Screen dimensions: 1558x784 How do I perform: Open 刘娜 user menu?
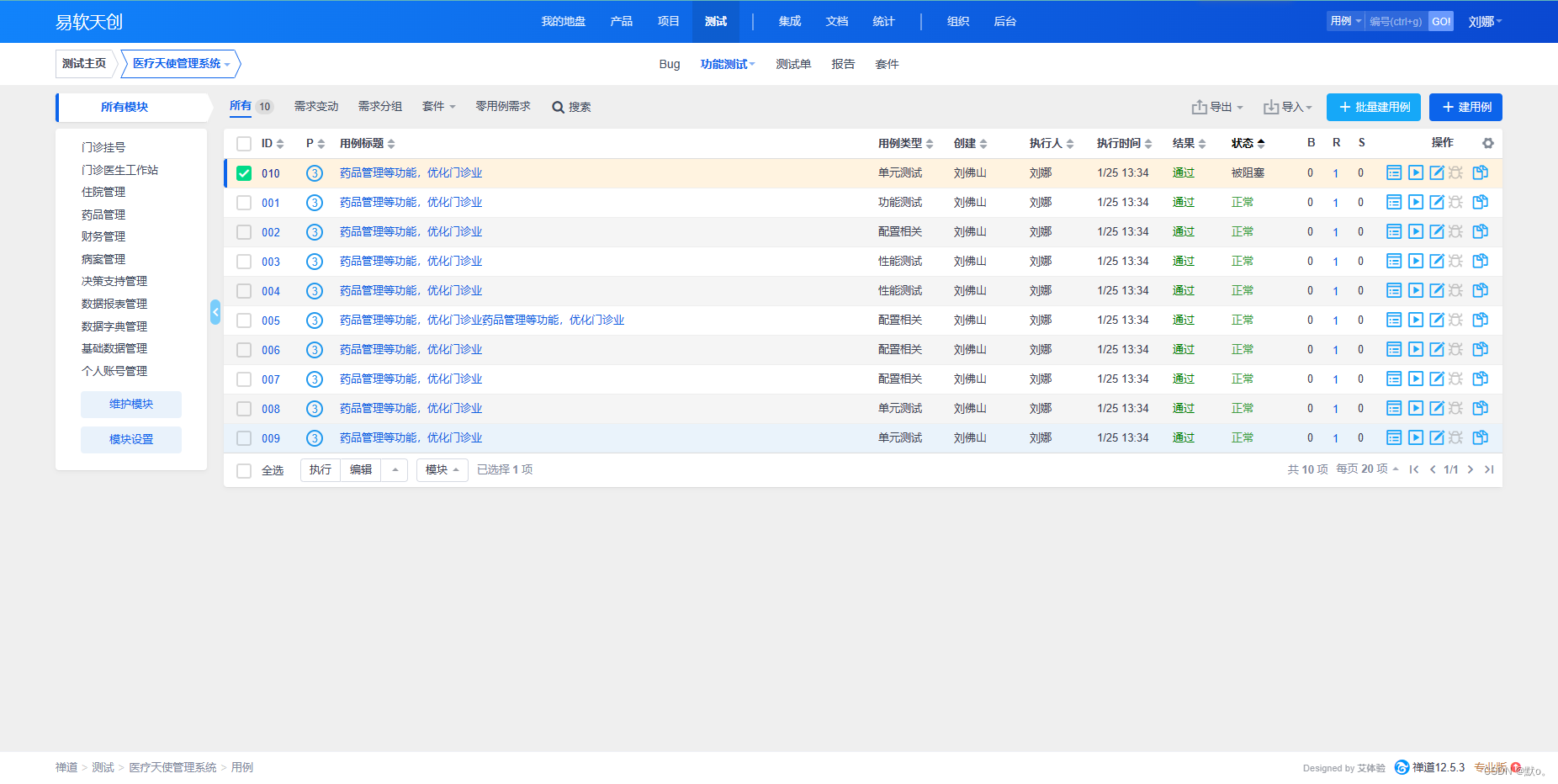click(x=1485, y=22)
